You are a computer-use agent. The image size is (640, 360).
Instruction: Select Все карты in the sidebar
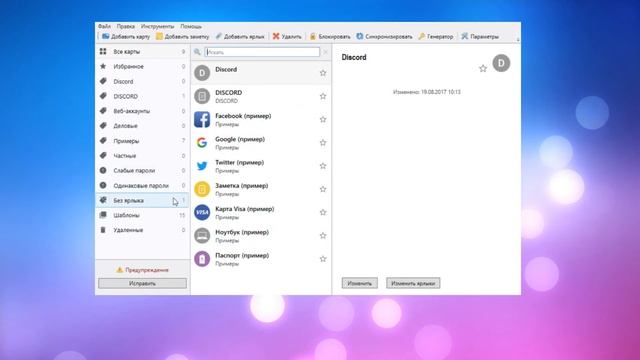coord(142,51)
